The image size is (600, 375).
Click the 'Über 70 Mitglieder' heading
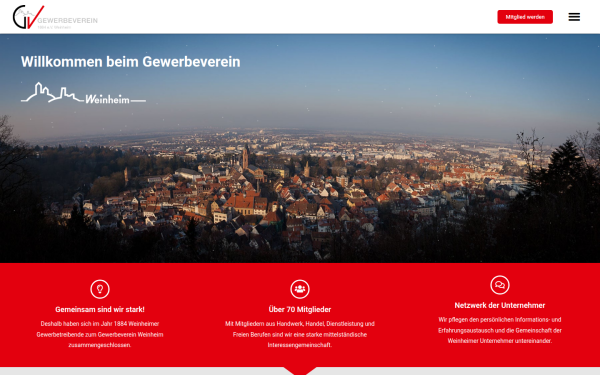[x=300, y=309]
